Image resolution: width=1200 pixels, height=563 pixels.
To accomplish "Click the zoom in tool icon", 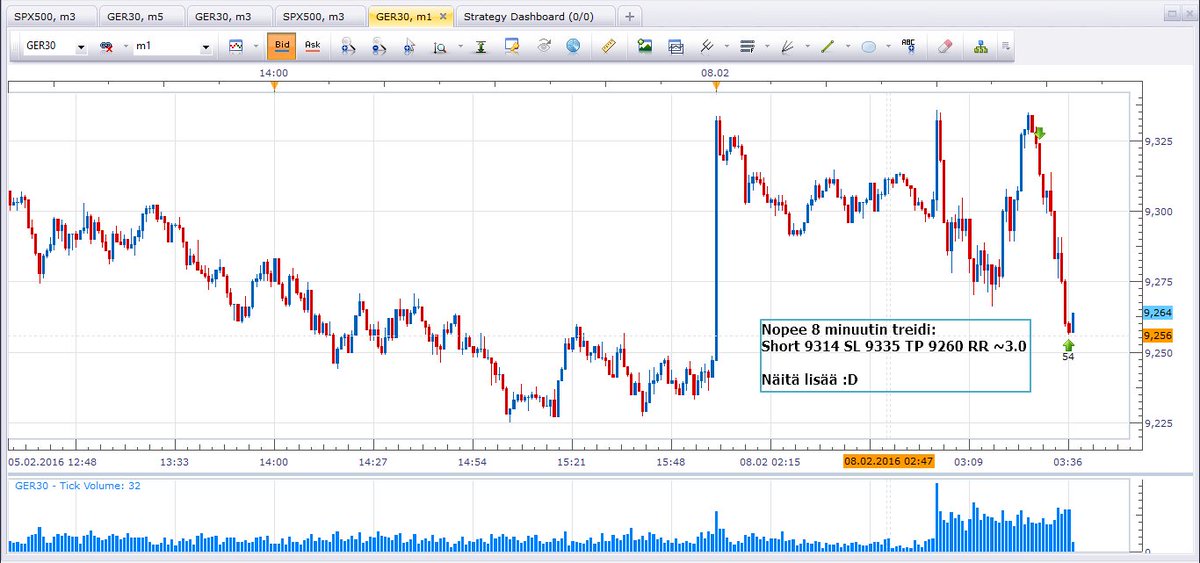I will click(x=348, y=46).
